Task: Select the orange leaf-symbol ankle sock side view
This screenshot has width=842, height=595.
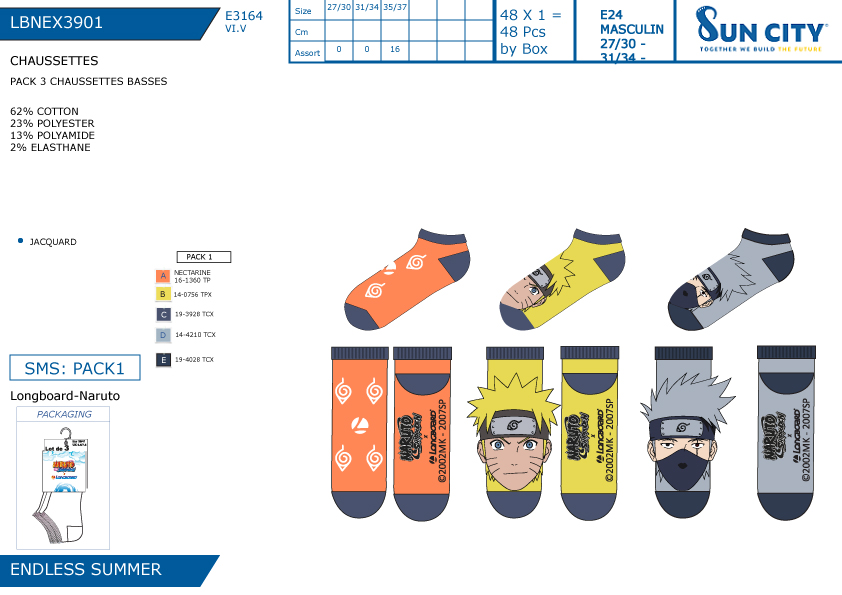Action: click(x=407, y=279)
